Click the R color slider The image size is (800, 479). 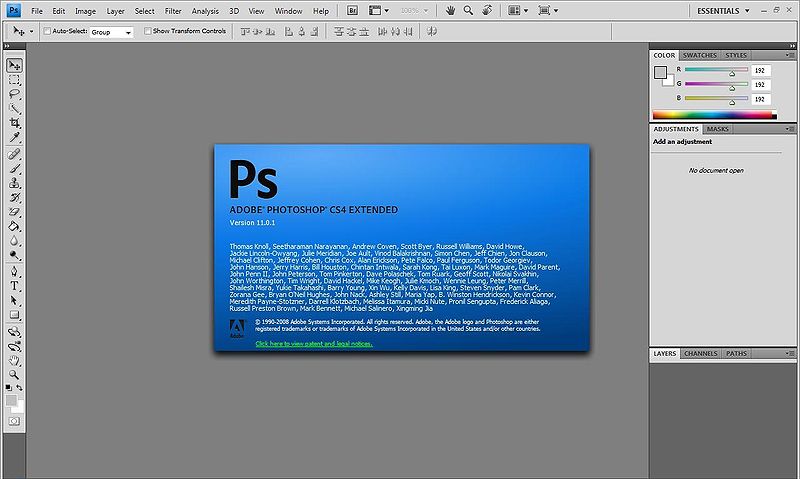click(716, 69)
